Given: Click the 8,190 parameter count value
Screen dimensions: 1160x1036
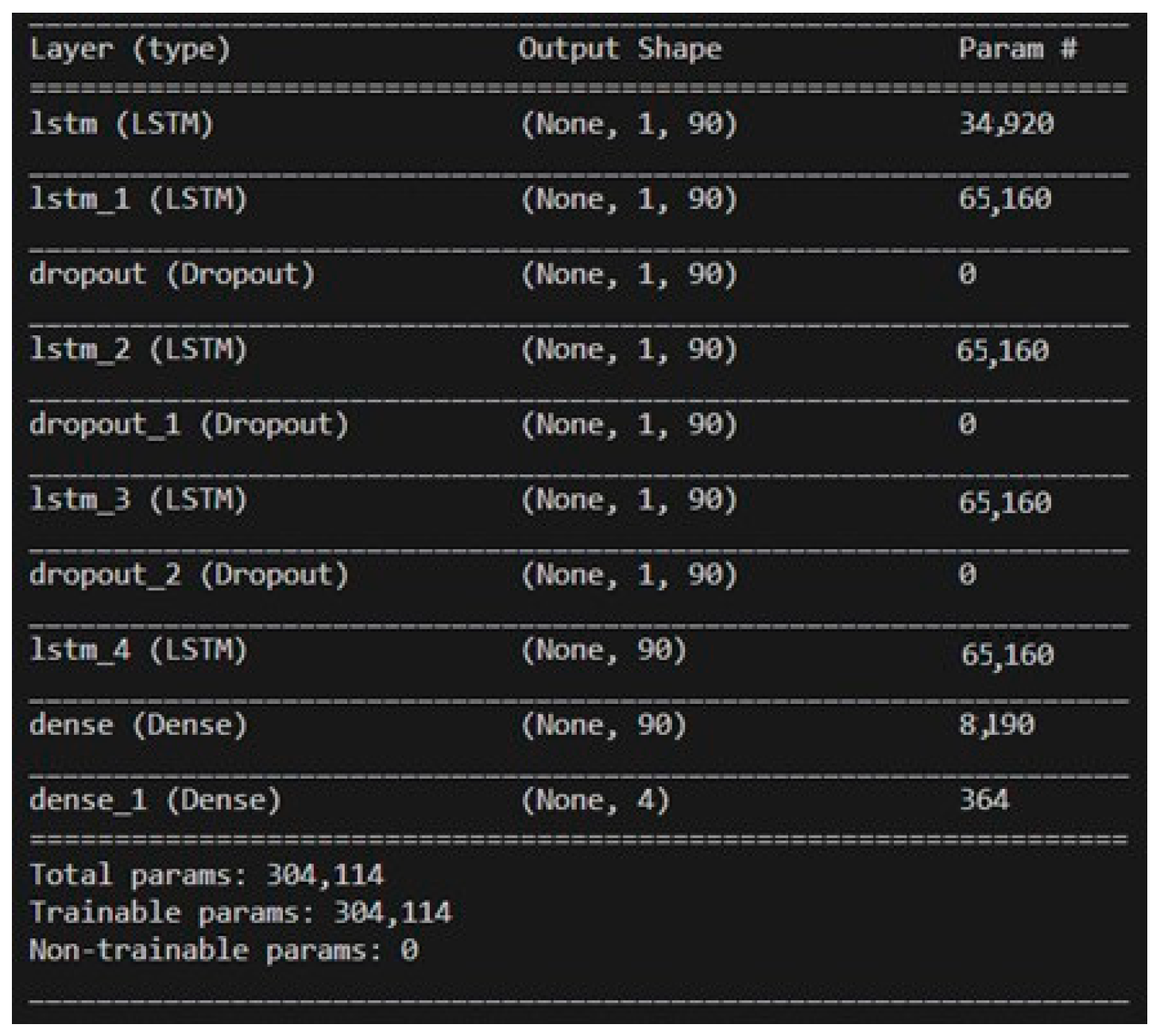Looking at the screenshot, I should coord(996,725).
